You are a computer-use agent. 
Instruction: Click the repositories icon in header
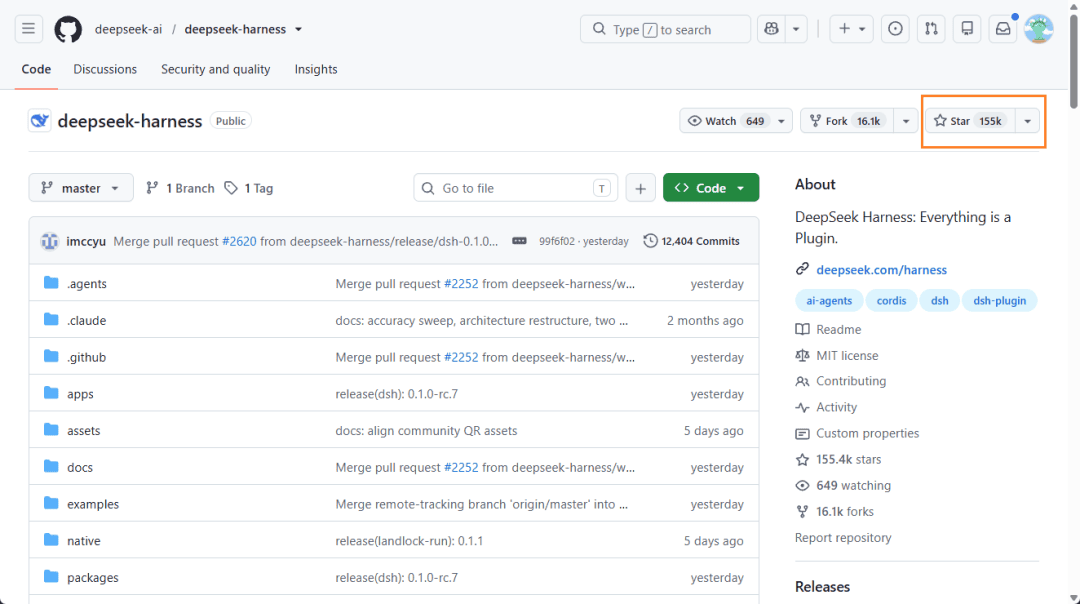pyautogui.click(x=967, y=29)
